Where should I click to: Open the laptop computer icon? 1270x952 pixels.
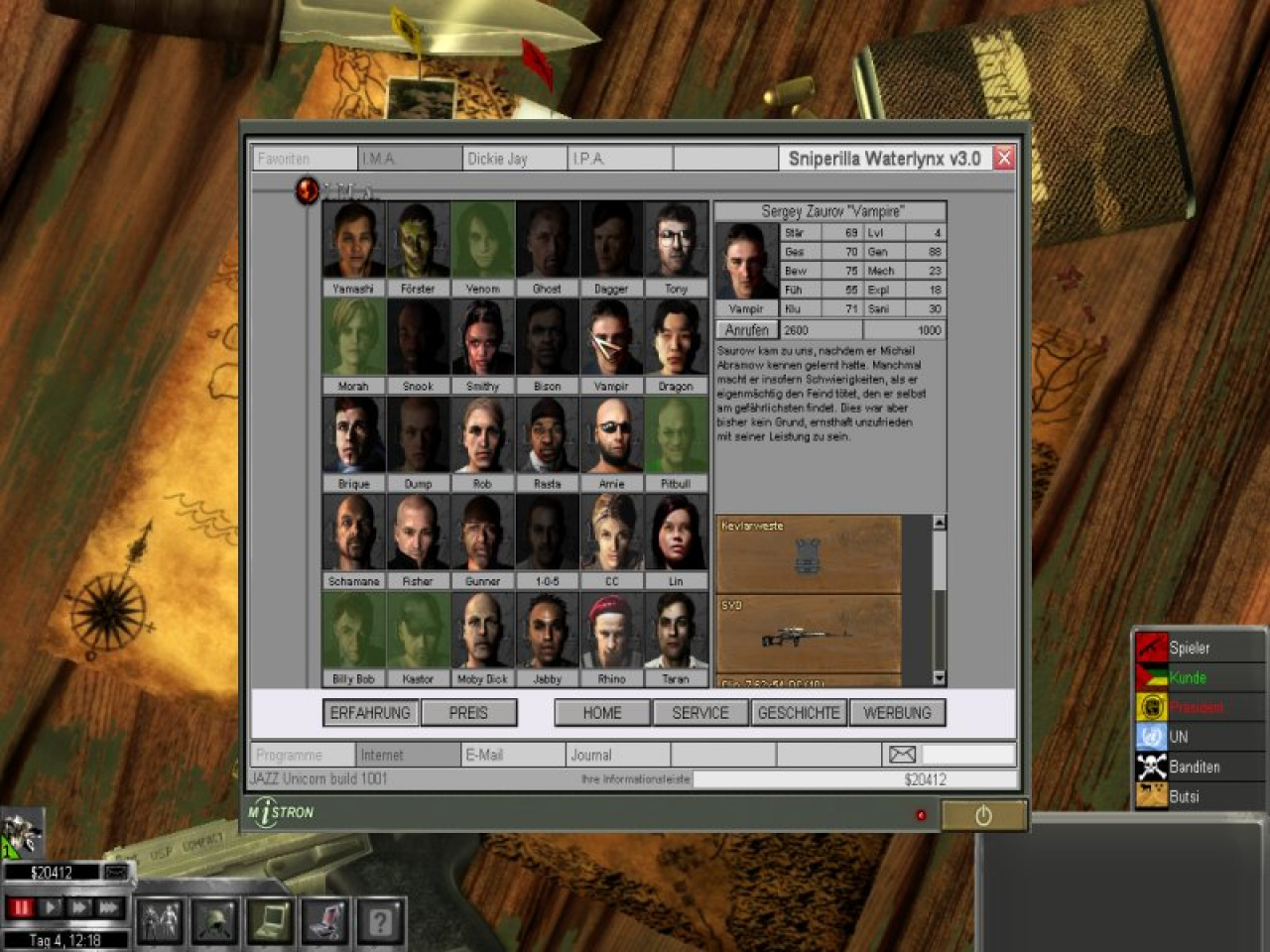(270, 921)
